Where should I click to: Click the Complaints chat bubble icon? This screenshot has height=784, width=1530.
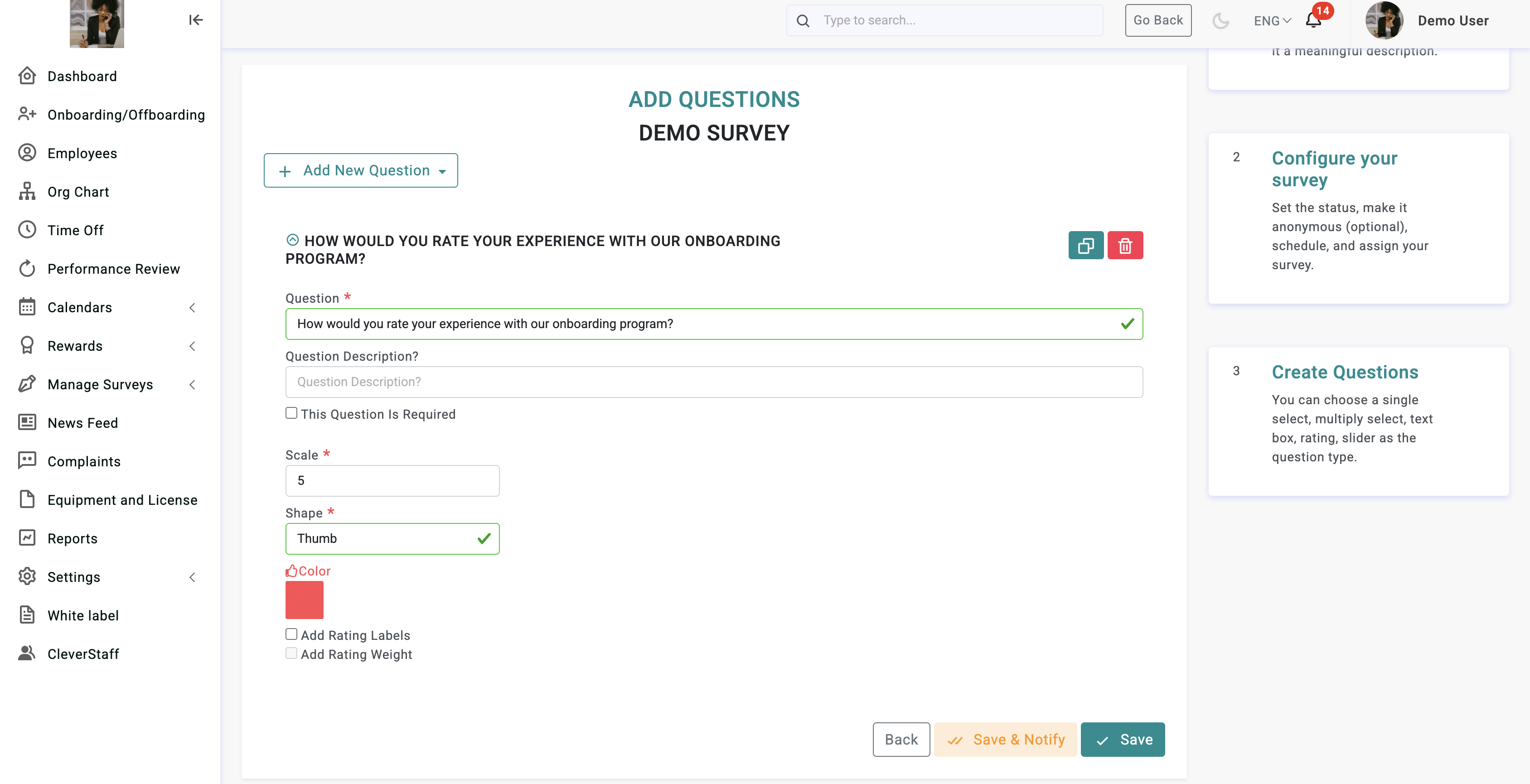[27, 461]
